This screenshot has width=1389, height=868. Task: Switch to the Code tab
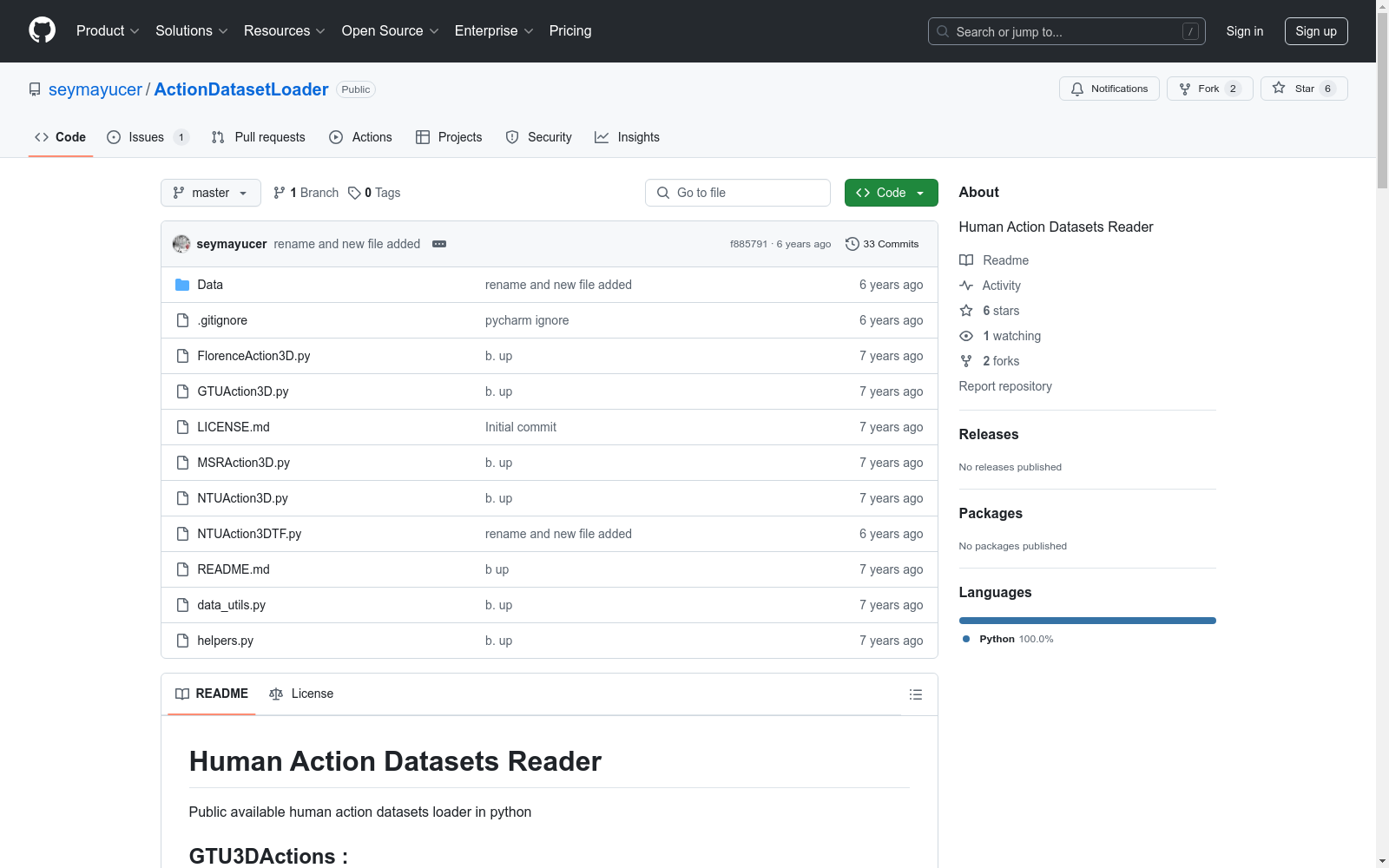tap(61, 137)
